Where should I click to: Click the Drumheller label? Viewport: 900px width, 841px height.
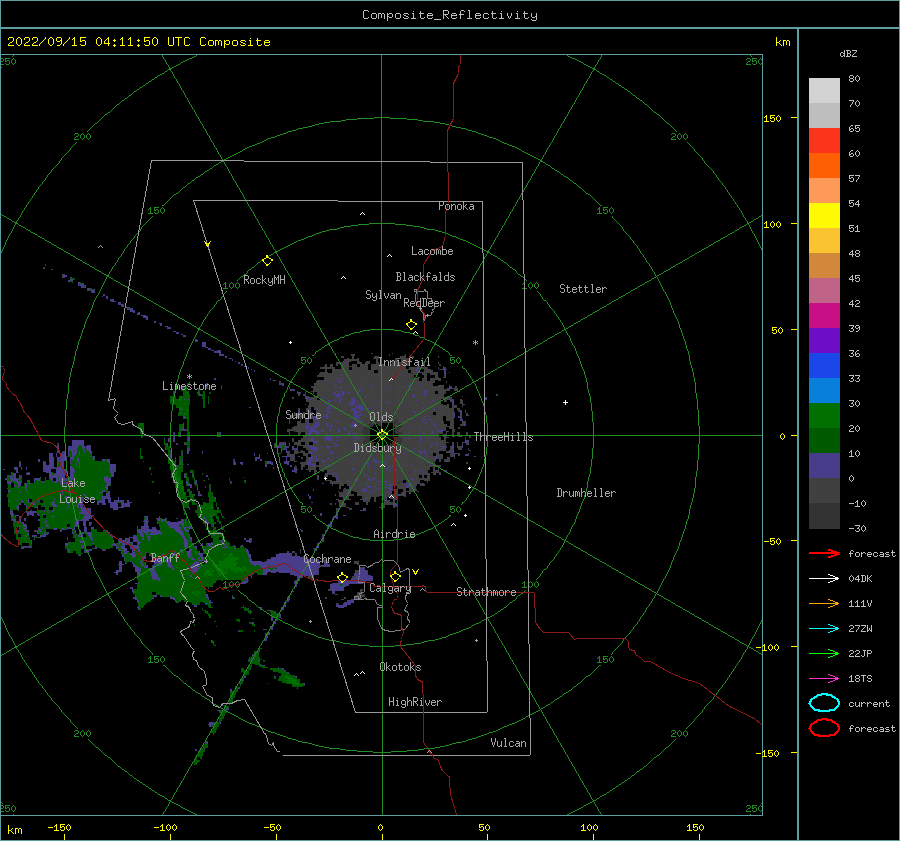[586, 493]
